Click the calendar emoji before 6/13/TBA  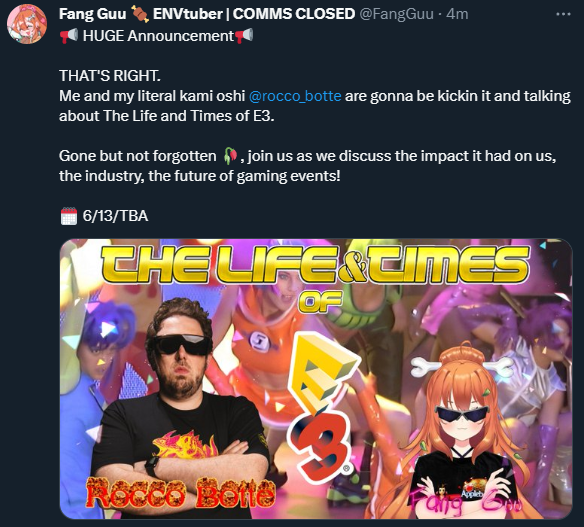(x=69, y=216)
